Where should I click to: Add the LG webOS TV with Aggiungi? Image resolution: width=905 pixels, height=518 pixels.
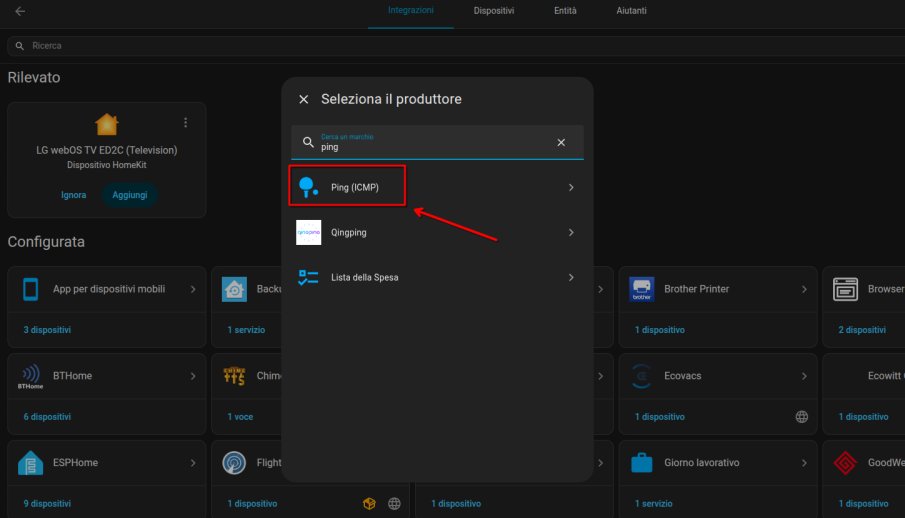(x=130, y=195)
